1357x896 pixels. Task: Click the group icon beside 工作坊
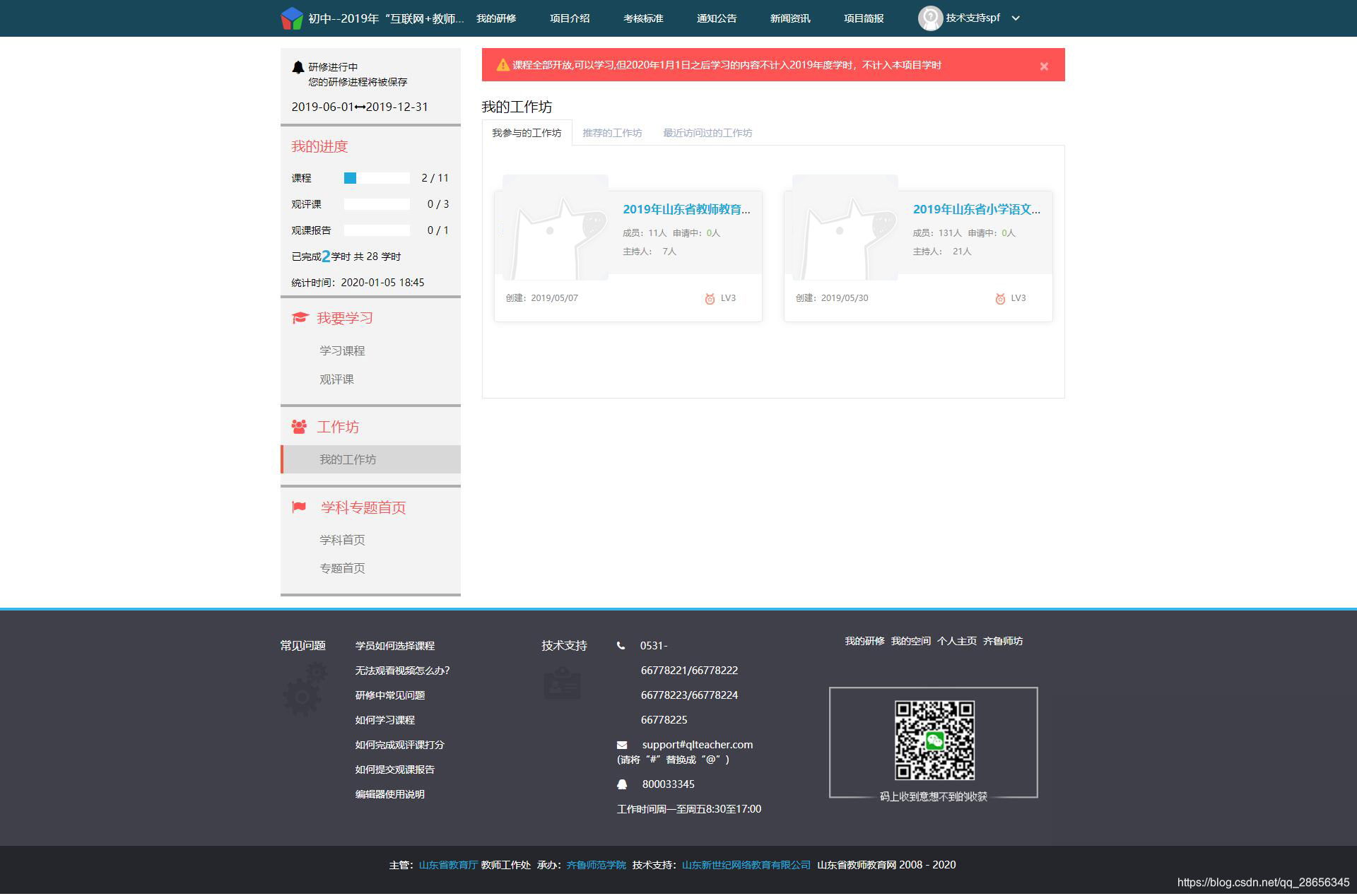tap(299, 427)
